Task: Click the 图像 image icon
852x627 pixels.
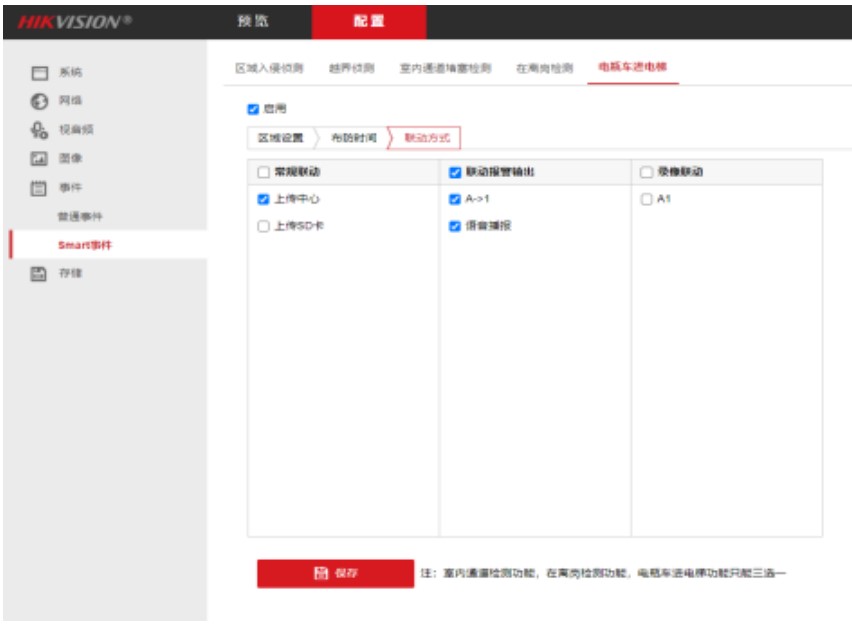Action: pyautogui.click(x=39, y=159)
